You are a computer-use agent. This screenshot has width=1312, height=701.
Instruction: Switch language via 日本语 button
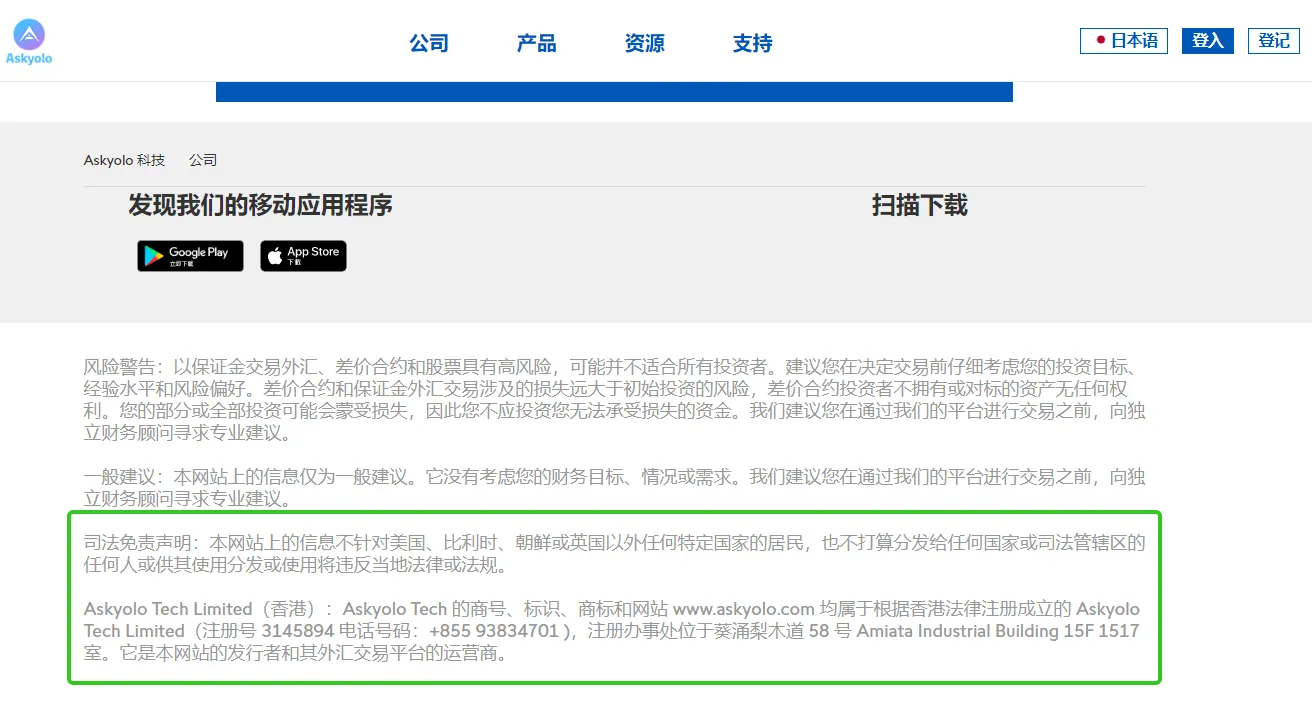point(1124,41)
